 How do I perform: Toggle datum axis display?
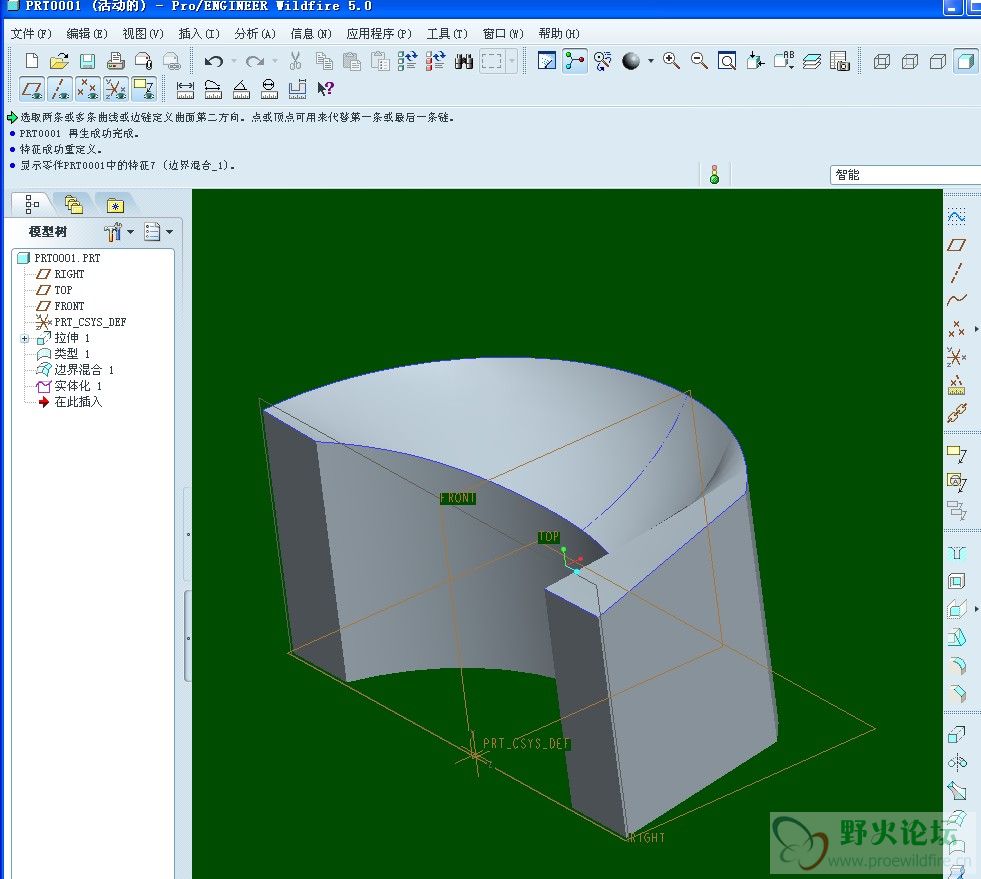pyautogui.click(x=60, y=89)
